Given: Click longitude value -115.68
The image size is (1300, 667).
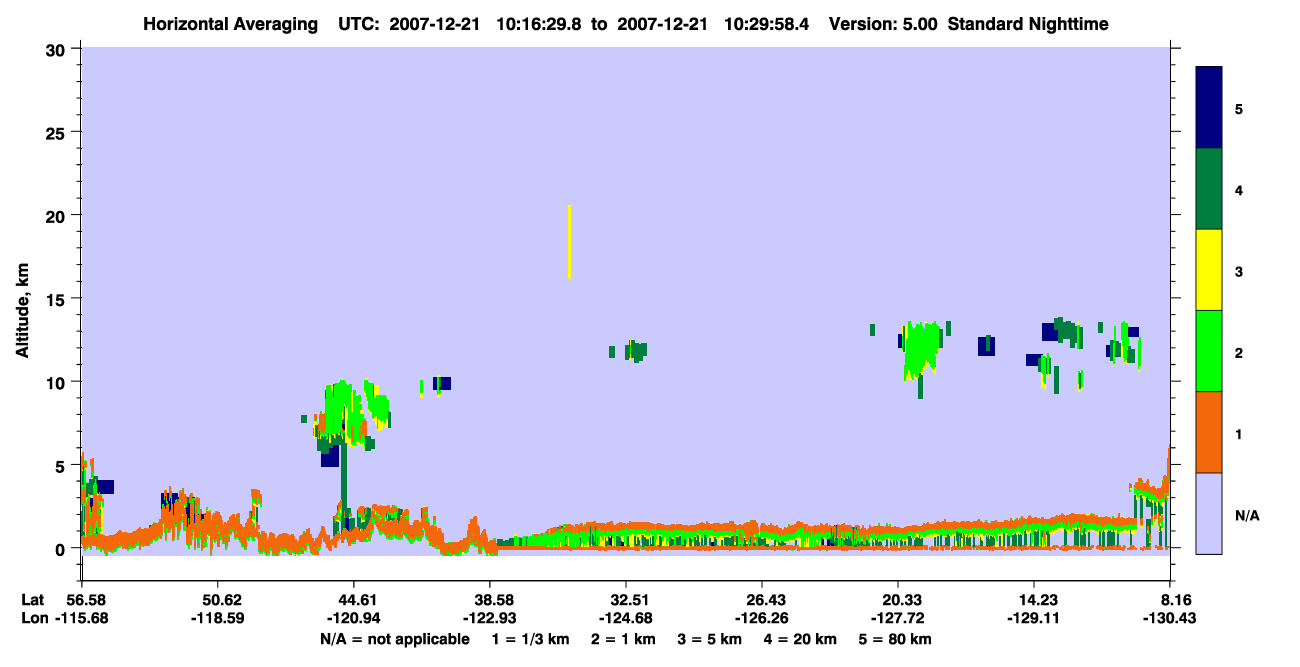Looking at the screenshot, I should [82, 619].
